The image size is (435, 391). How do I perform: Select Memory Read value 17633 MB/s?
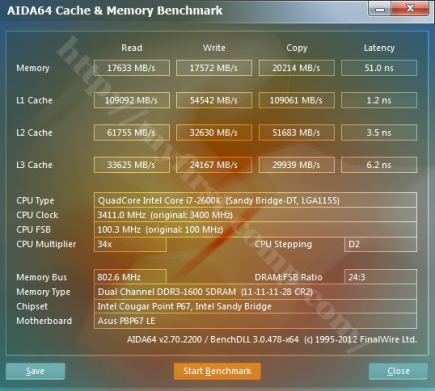click(x=132, y=68)
